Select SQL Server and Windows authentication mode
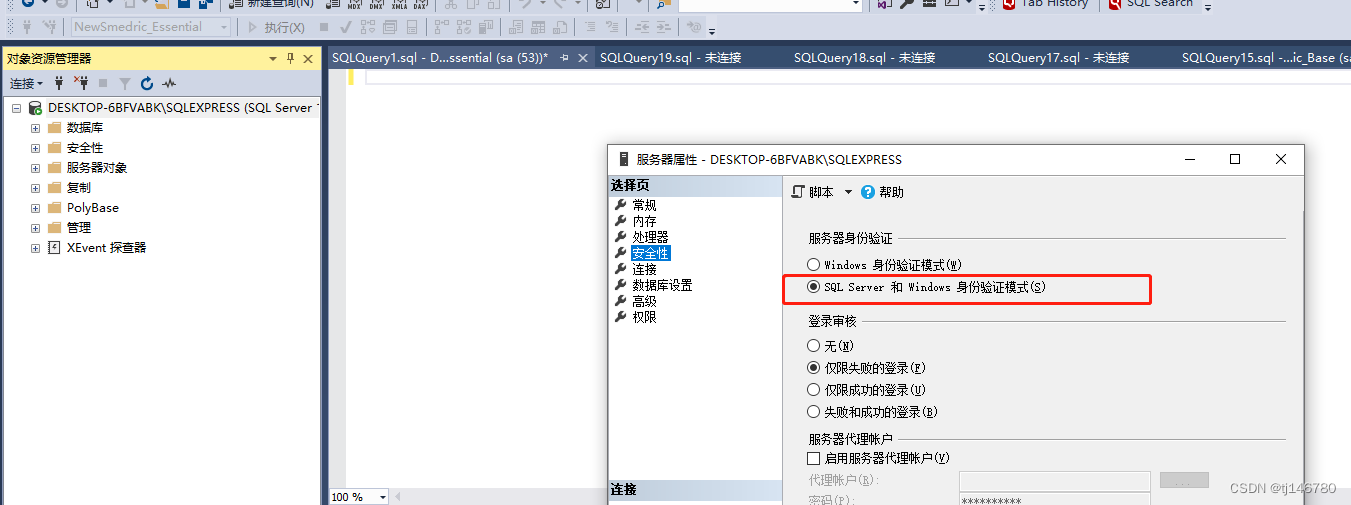The image size is (1351, 505). pyautogui.click(x=814, y=287)
